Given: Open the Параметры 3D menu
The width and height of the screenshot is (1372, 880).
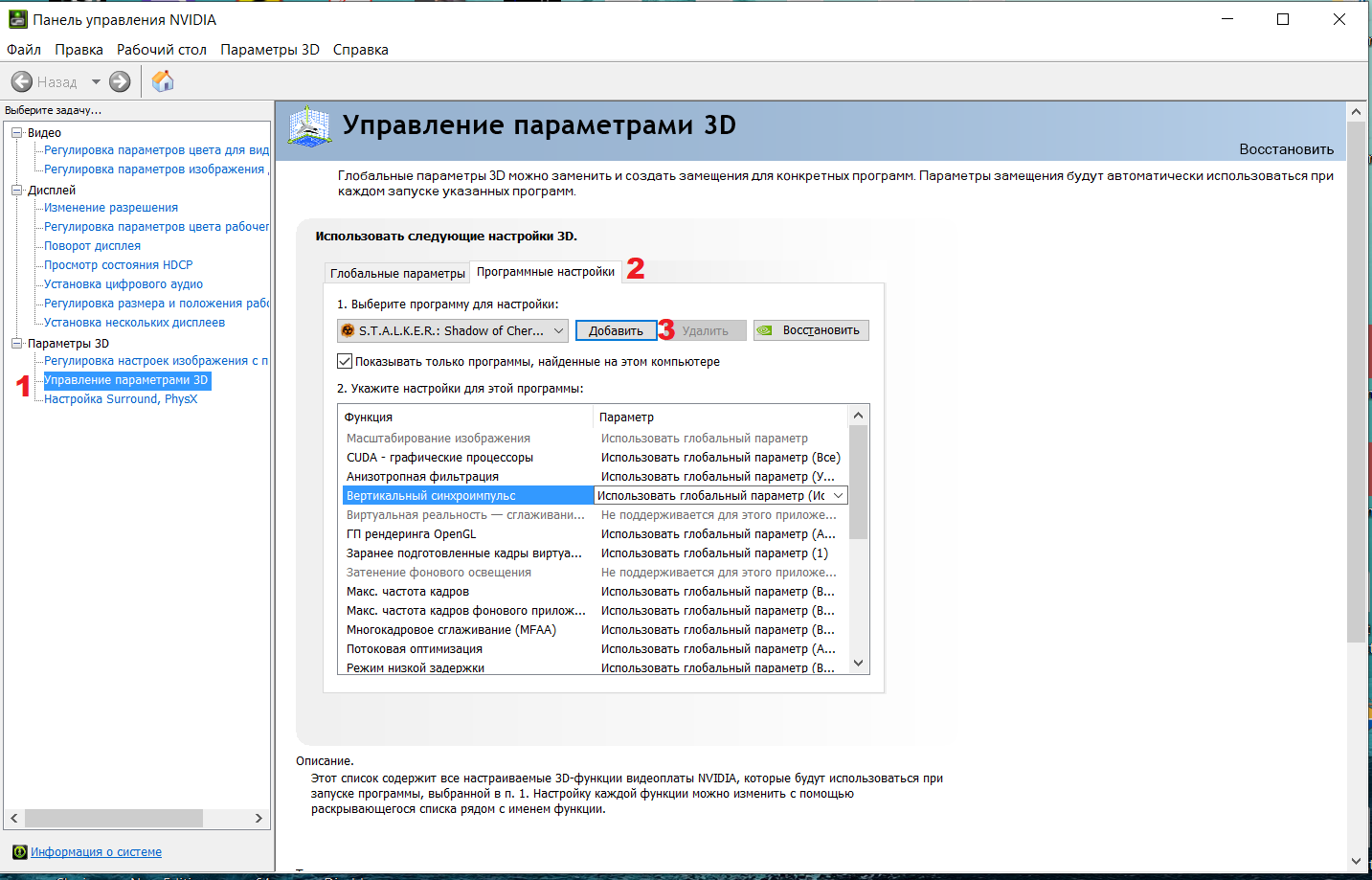Looking at the screenshot, I should (270, 50).
